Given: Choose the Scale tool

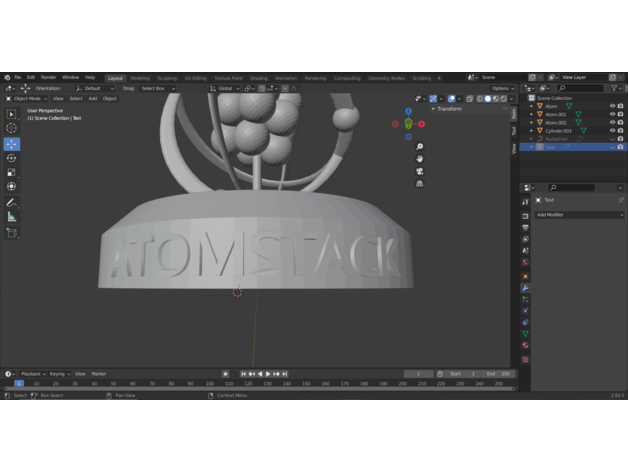Looking at the screenshot, I should (x=12, y=172).
